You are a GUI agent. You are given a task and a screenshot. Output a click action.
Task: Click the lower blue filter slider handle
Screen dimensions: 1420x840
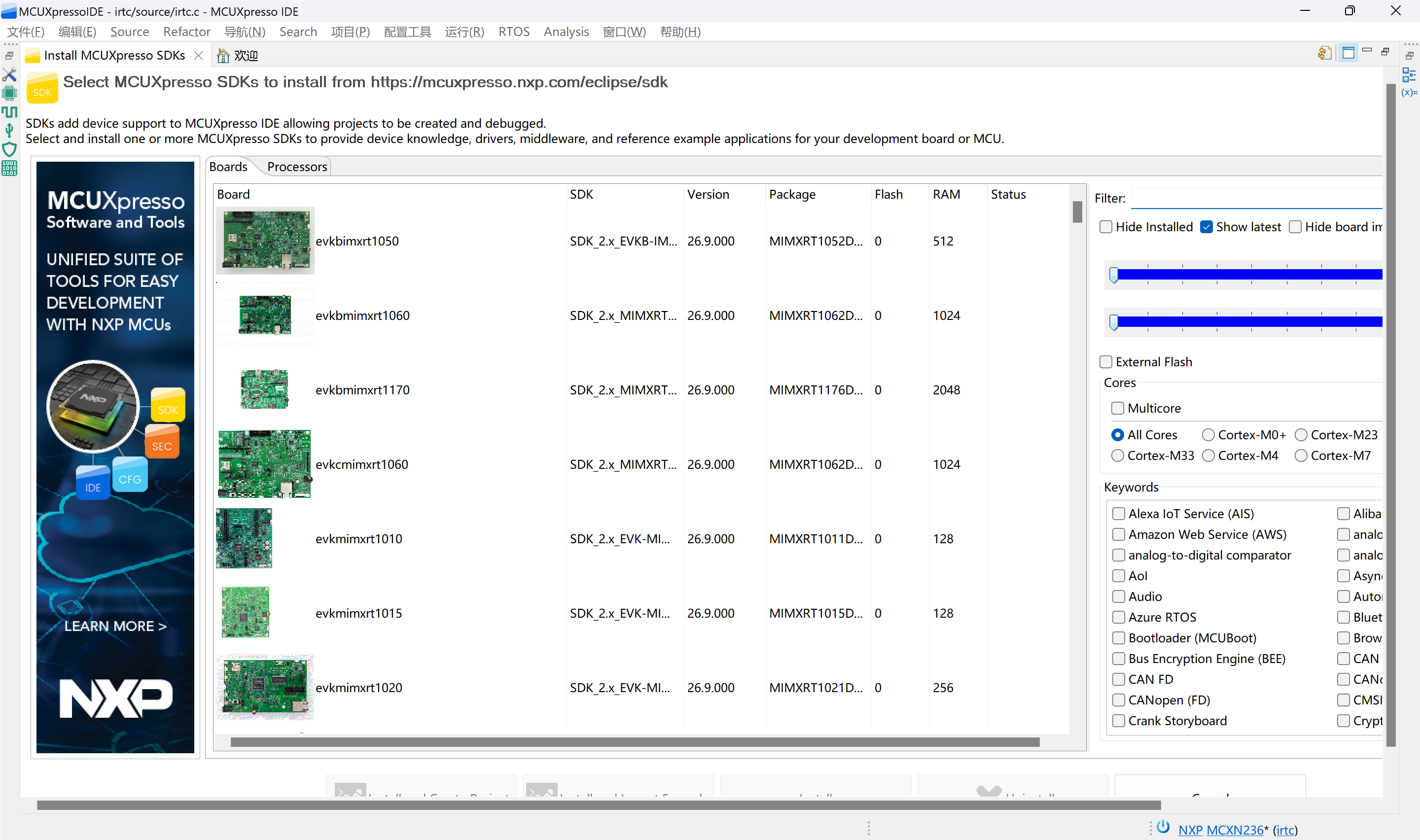(x=1114, y=323)
